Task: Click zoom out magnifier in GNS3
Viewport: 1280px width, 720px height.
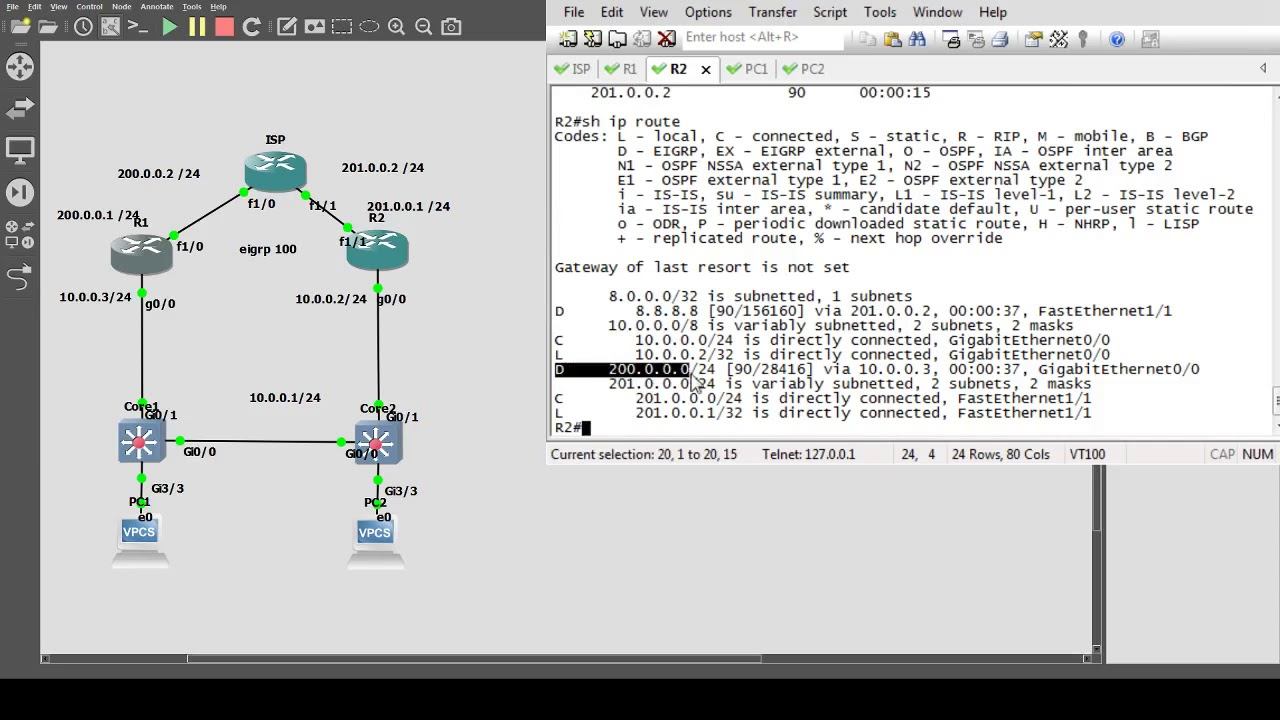Action: click(x=423, y=27)
